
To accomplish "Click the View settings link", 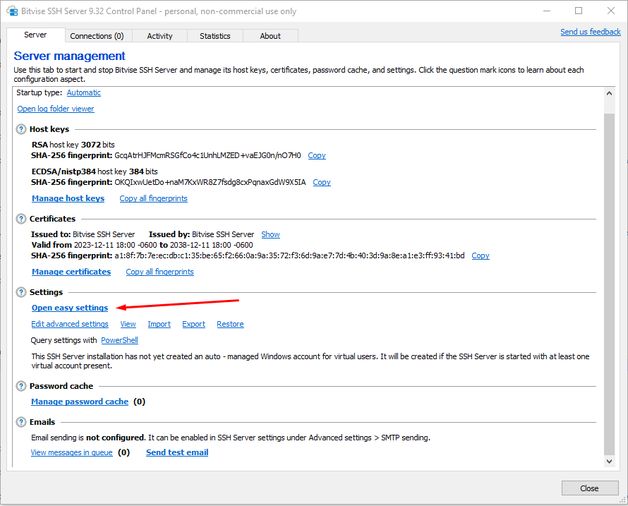I will pyautogui.click(x=128, y=324).
